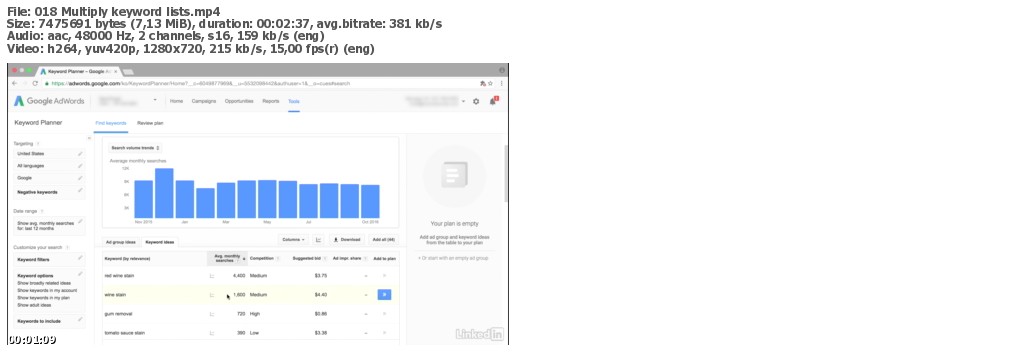Show trend chart icon for gum removal
This screenshot has width=1024, height=363.
(212, 314)
